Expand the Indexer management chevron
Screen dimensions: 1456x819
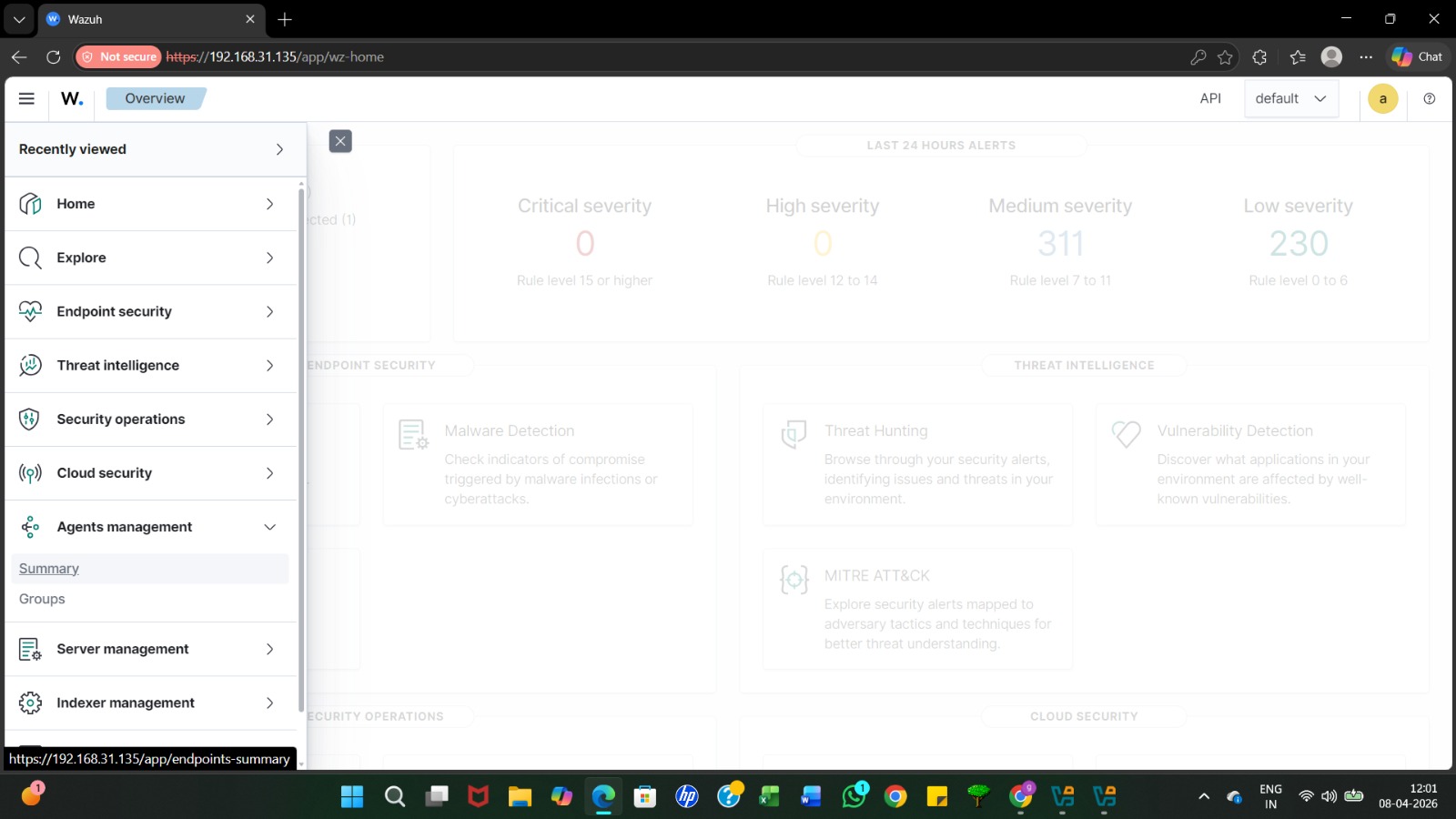coord(269,703)
